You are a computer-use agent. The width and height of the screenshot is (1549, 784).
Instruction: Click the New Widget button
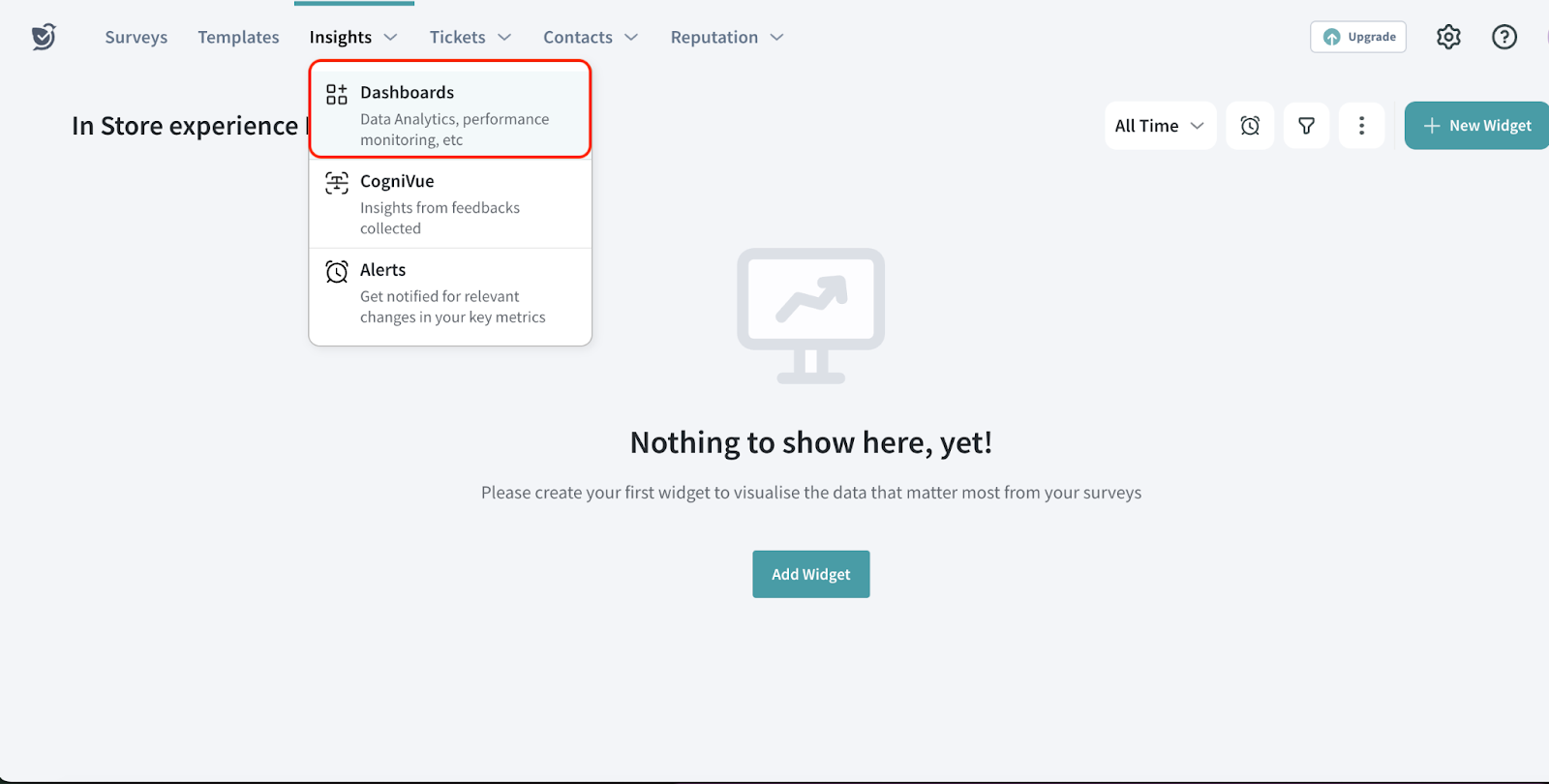1476,126
